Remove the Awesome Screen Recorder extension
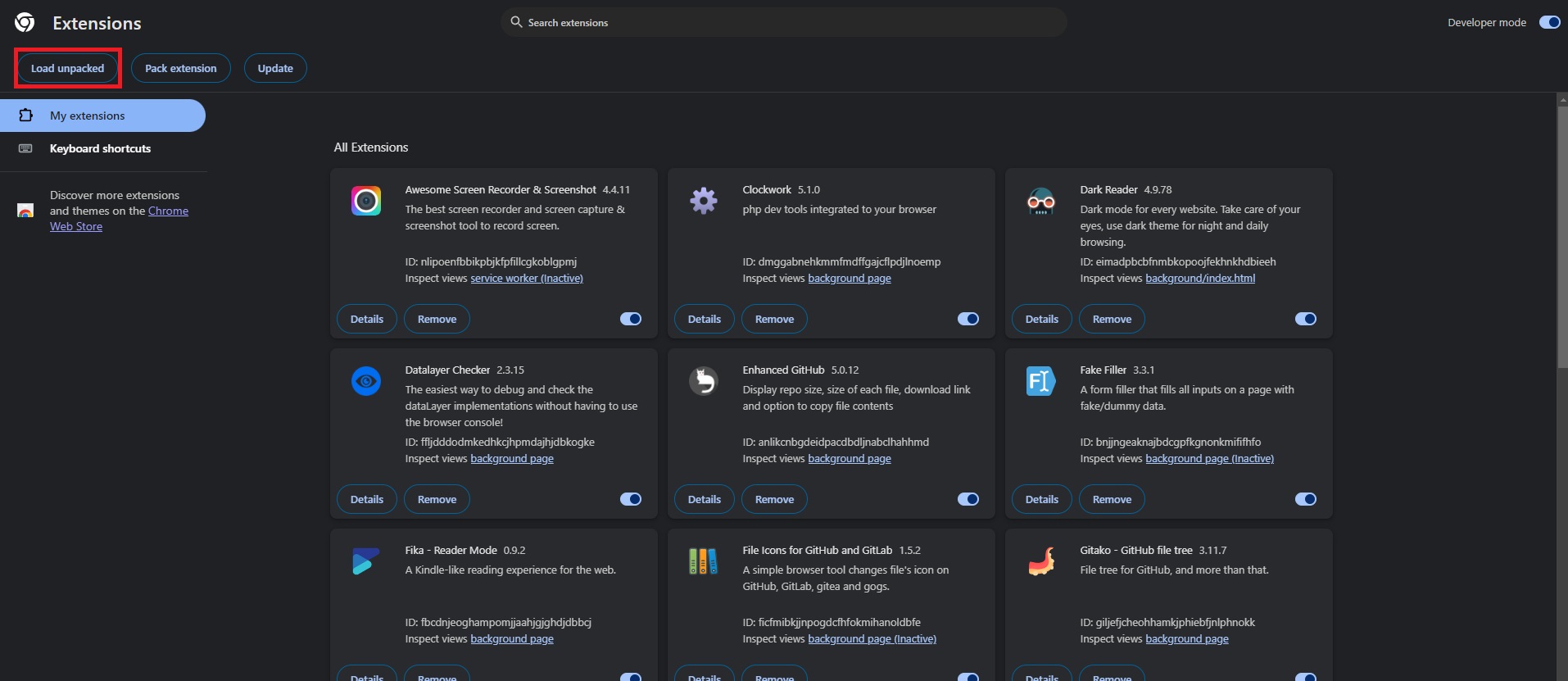Viewport: 1568px width, 681px height. 437,319
